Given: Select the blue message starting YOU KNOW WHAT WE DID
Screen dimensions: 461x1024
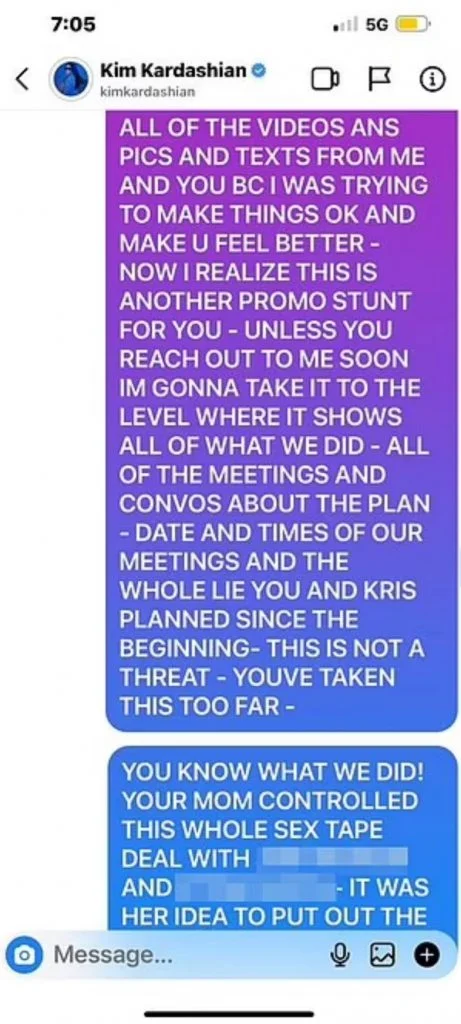Looking at the screenshot, I should click(x=281, y=838).
